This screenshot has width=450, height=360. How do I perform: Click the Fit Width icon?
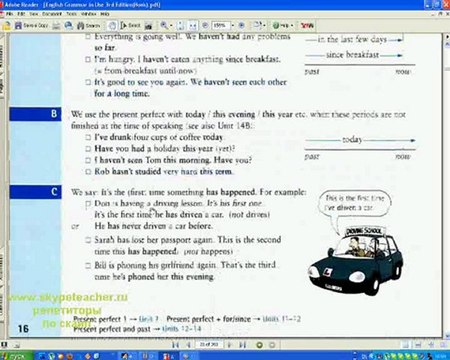193,25
